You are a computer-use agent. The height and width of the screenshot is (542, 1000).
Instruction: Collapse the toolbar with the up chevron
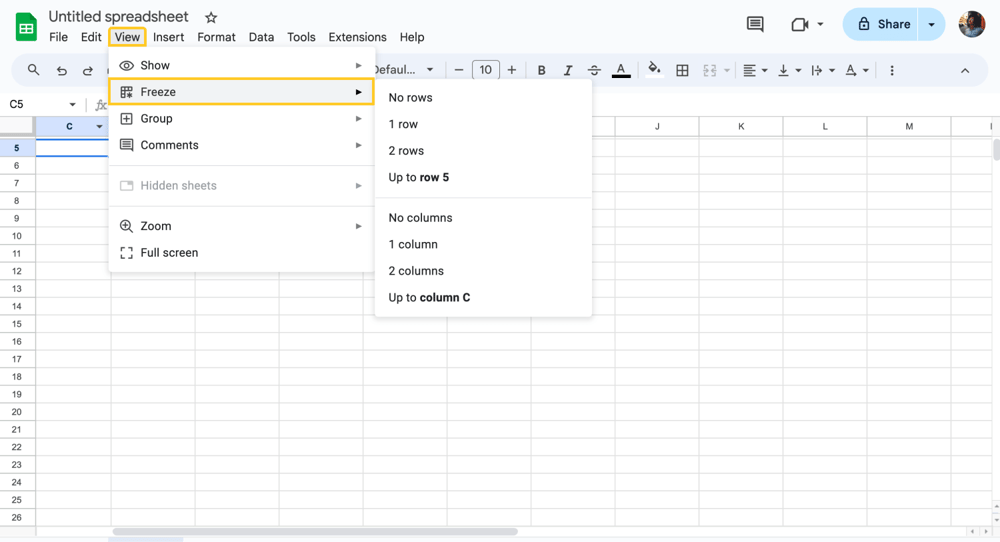point(965,70)
